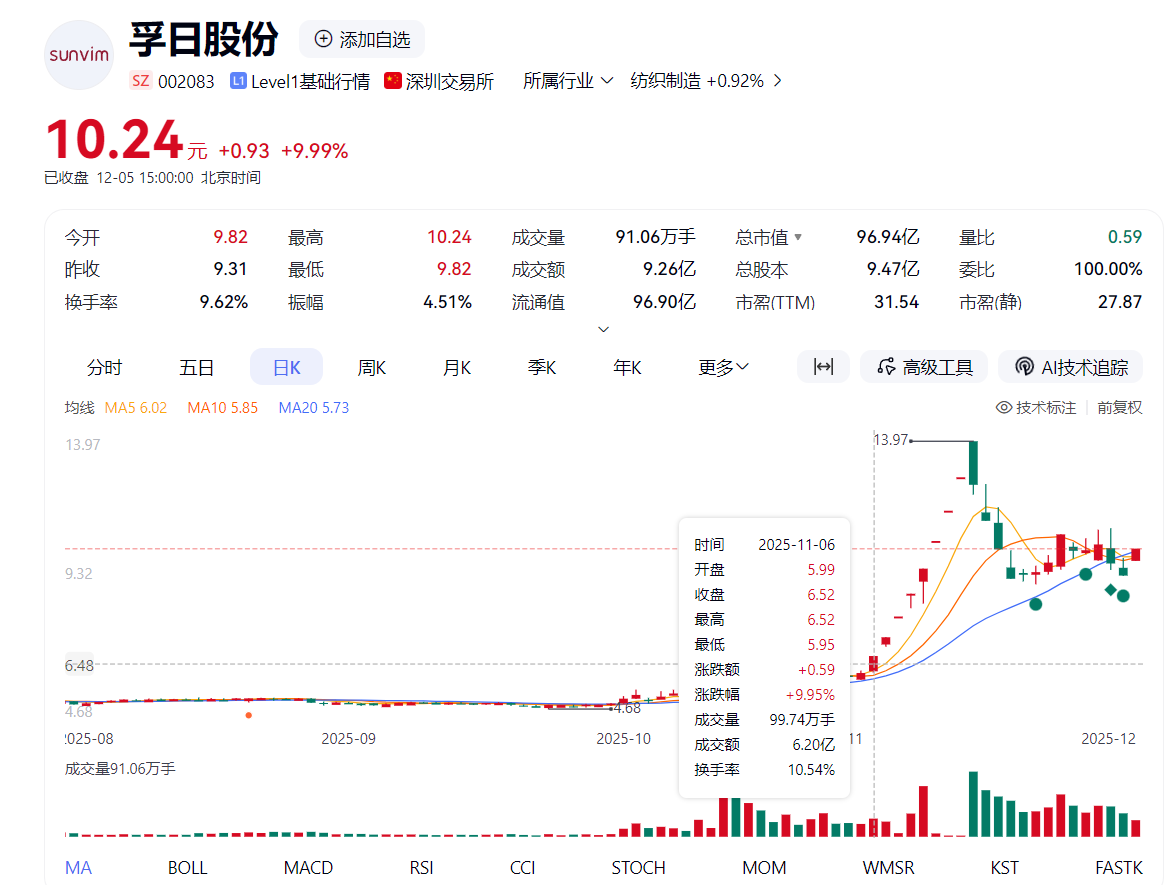Image resolution: width=1164 pixels, height=885 pixels.
Task: Click the green diamond signal marker
Action: (1111, 590)
